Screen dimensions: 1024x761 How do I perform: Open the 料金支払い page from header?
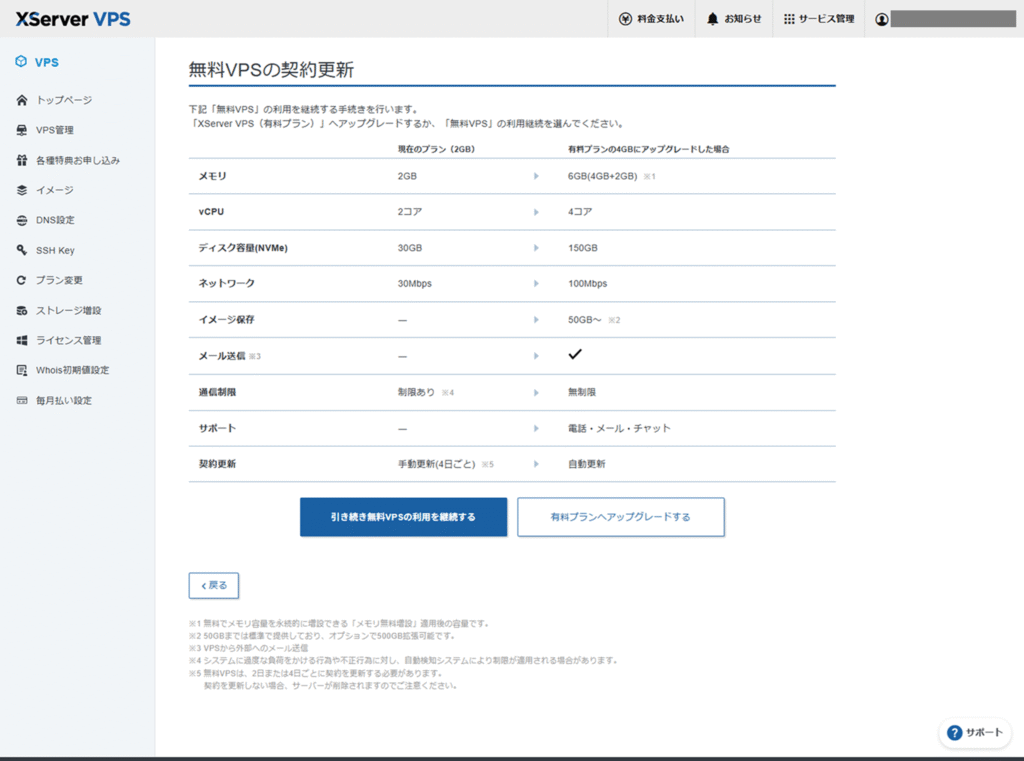pos(651,19)
